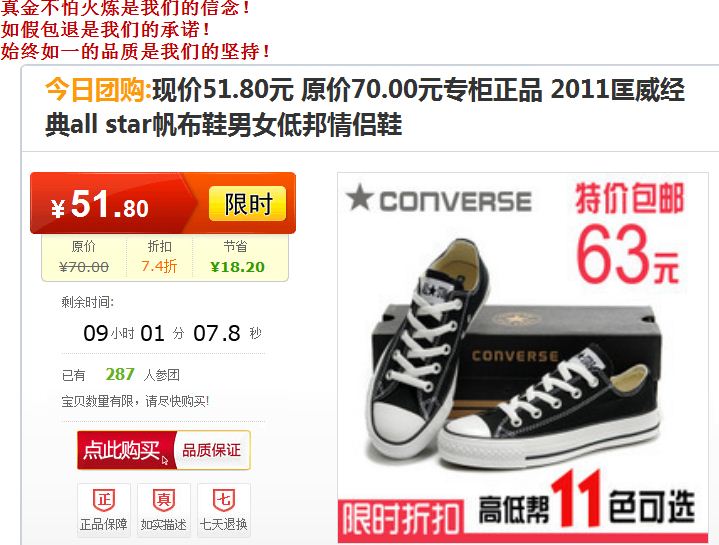
Task: Click the remaining time countdown display
Action: (172, 333)
